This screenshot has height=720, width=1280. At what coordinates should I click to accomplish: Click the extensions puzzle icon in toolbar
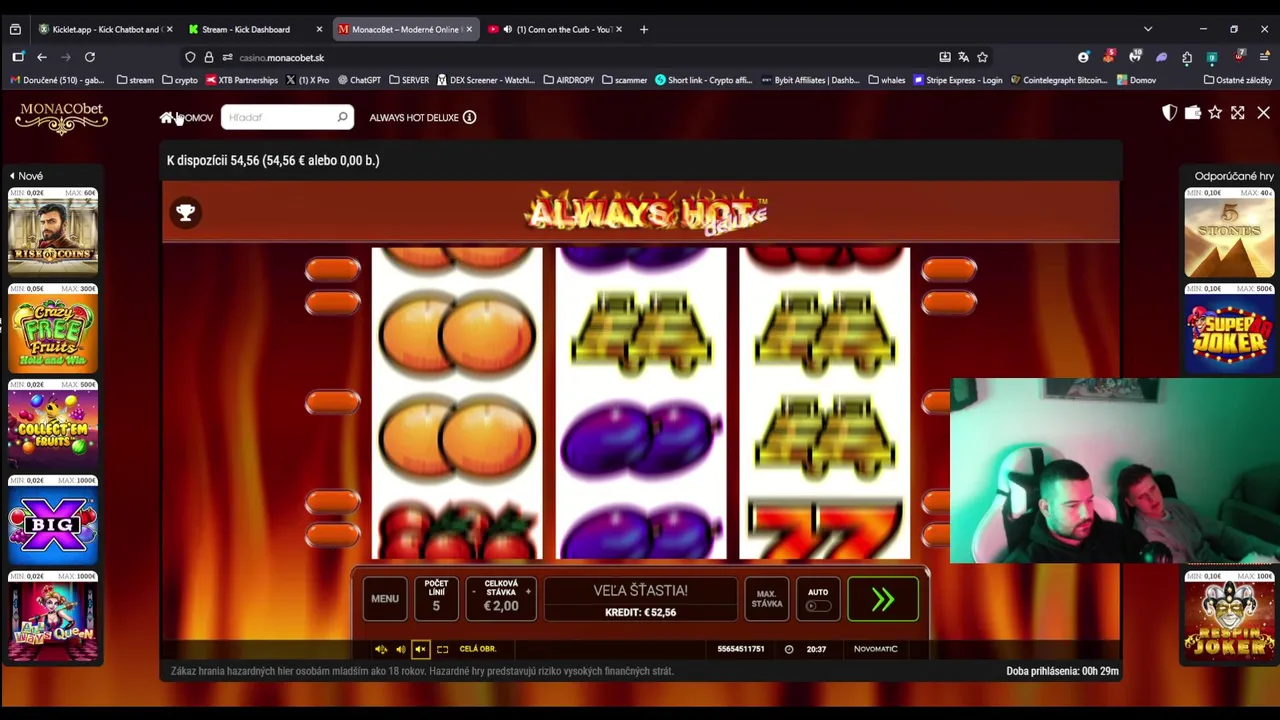click(x=1187, y=57)
